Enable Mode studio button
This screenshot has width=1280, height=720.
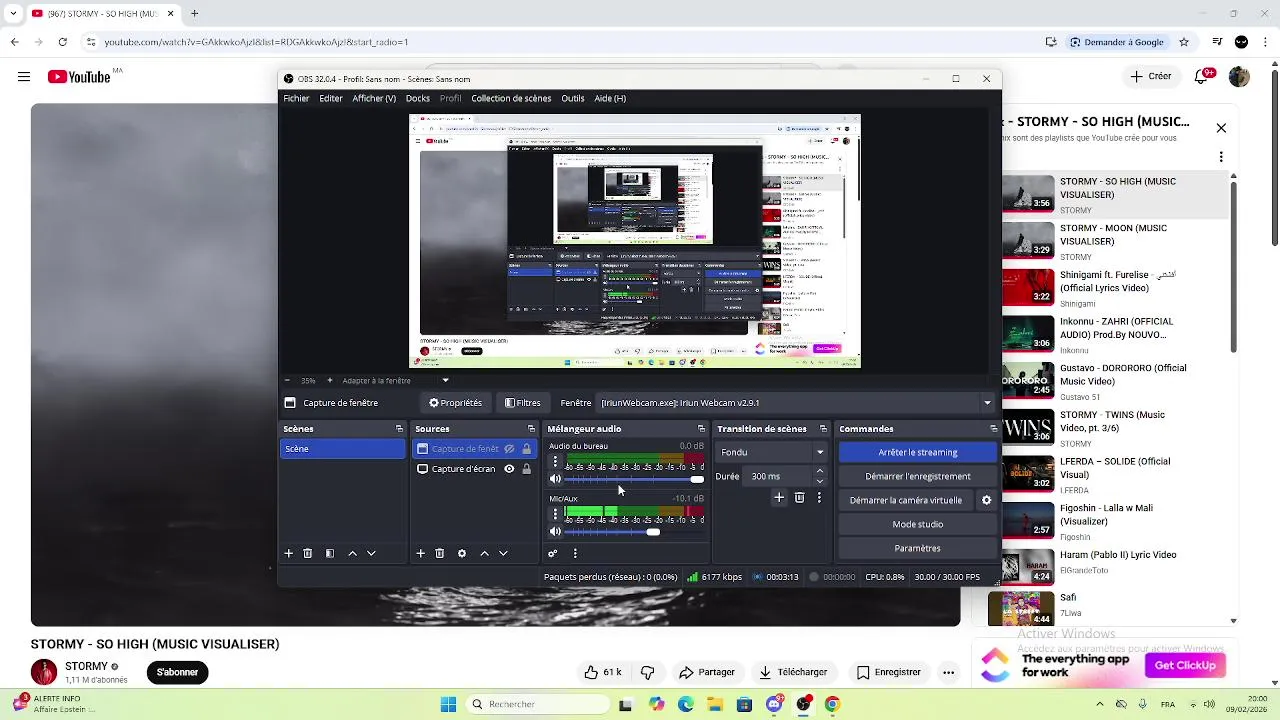coord(918,524)
